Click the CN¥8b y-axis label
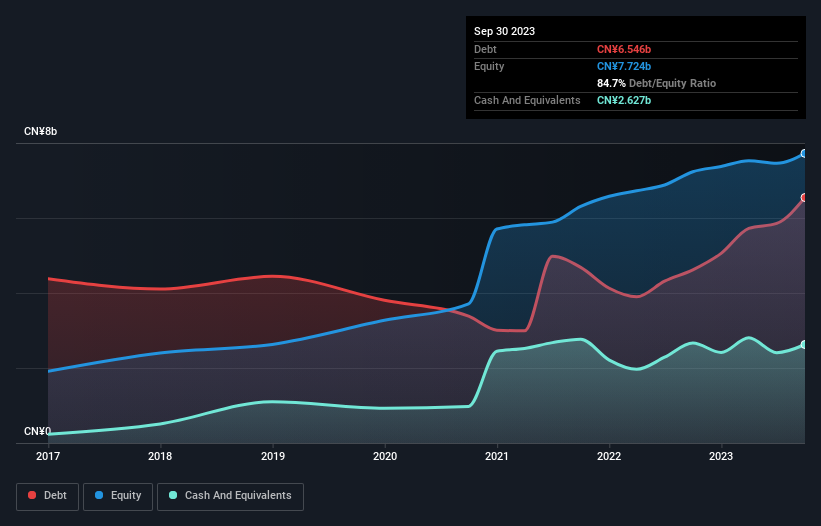 point(41,131)
